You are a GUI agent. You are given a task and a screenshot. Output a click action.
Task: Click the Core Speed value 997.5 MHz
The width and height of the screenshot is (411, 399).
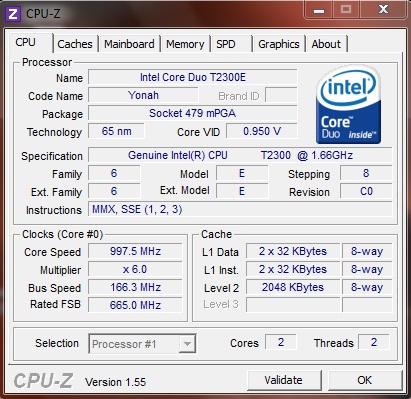pyautogui.click(x=135, y=251)
